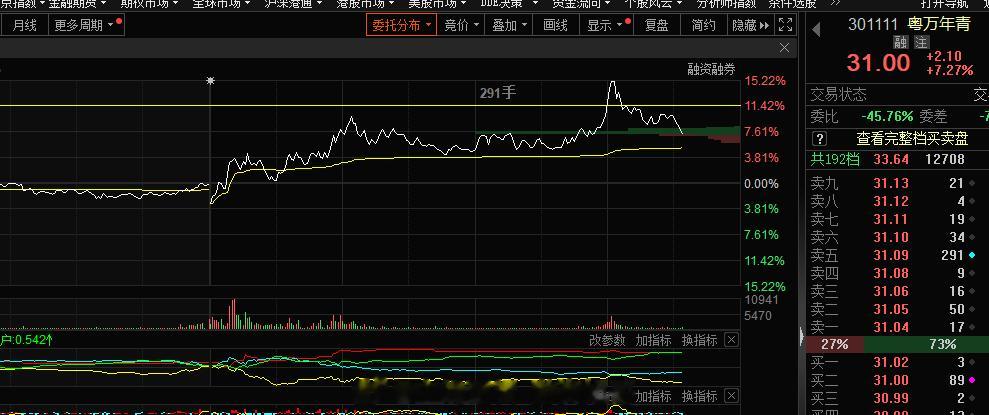This screenshot has height=415, width=989.
Task: Open 叠加 overlay dropdown
Action: click(x=510, y=25)
